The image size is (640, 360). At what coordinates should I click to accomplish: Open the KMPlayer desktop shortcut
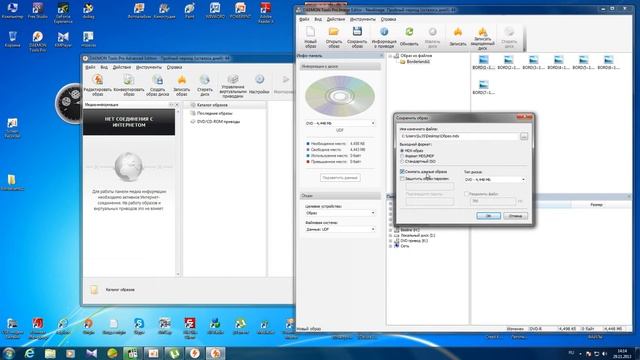tap(63, 39)
